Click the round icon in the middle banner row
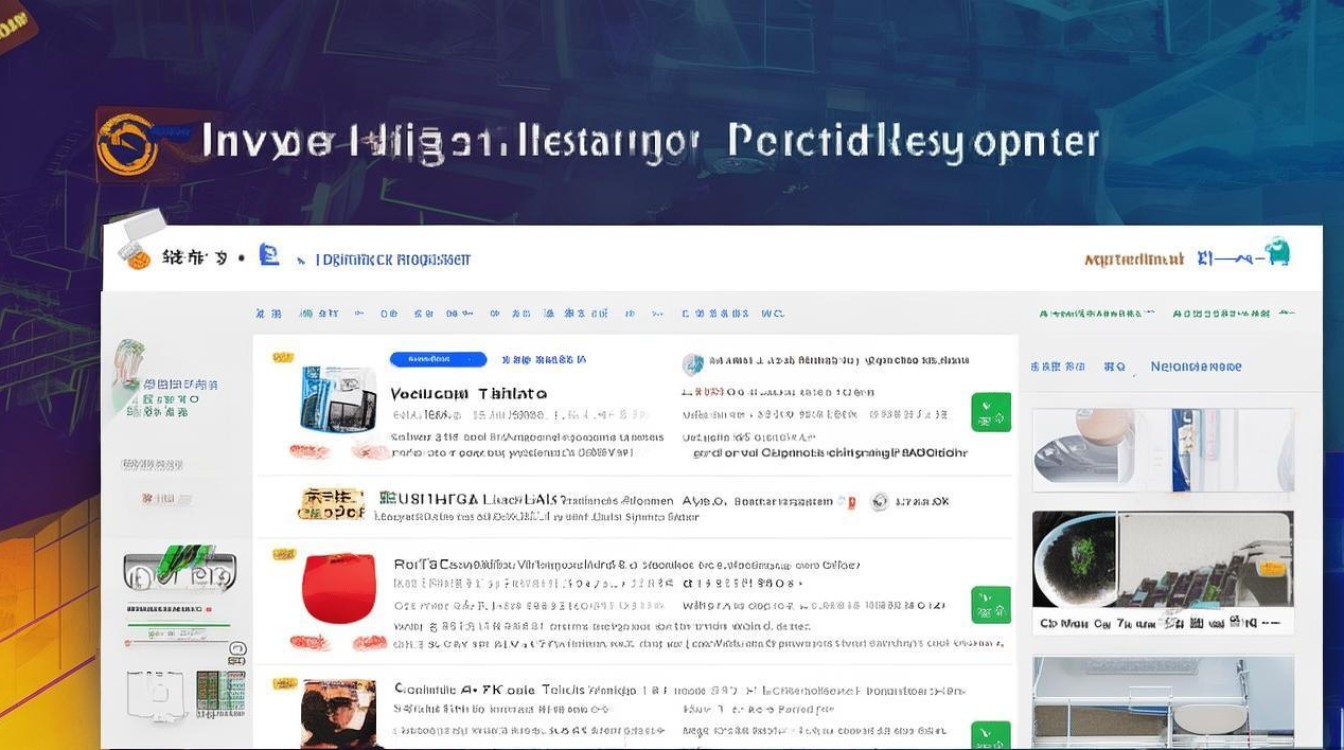 tap(880, 502)
